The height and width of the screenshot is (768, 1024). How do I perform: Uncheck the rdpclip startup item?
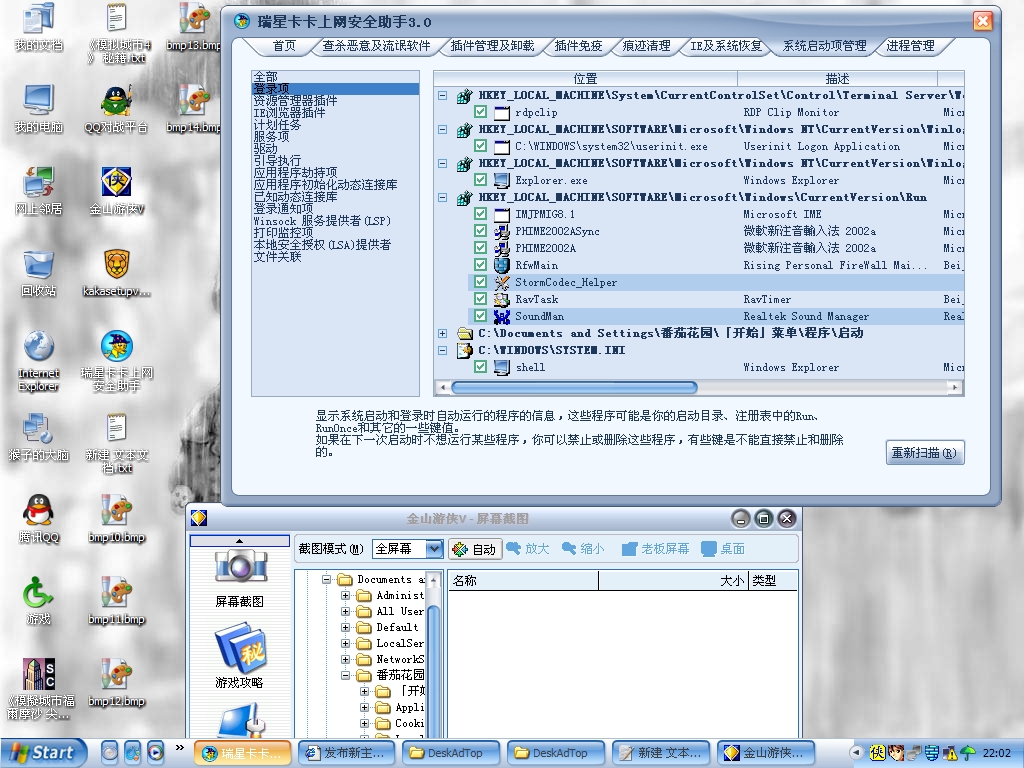(x=480, y=112)
